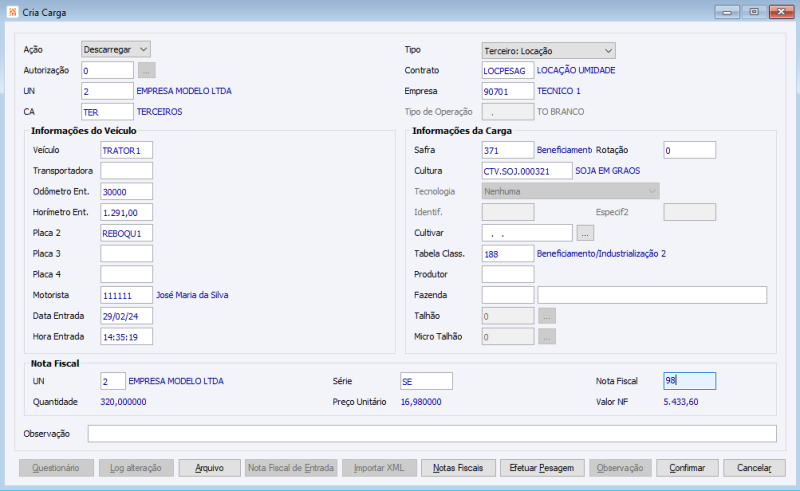
Task: Click the Importar XML button
Action: [379, 468]
